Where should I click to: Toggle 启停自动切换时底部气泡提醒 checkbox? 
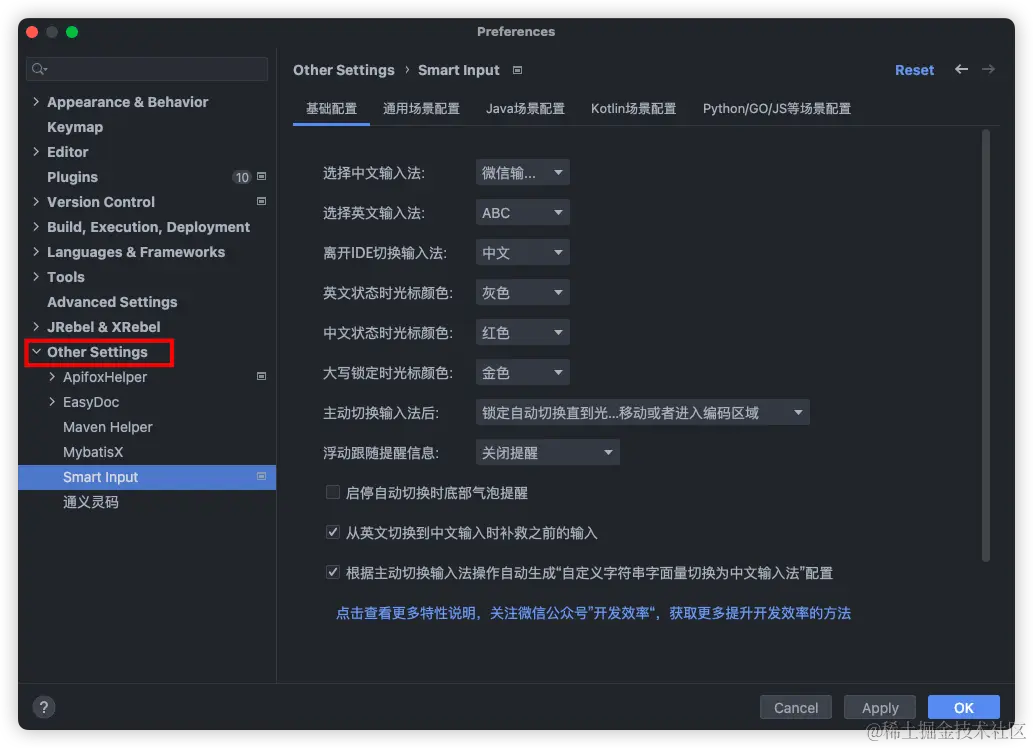click(333, 492)
